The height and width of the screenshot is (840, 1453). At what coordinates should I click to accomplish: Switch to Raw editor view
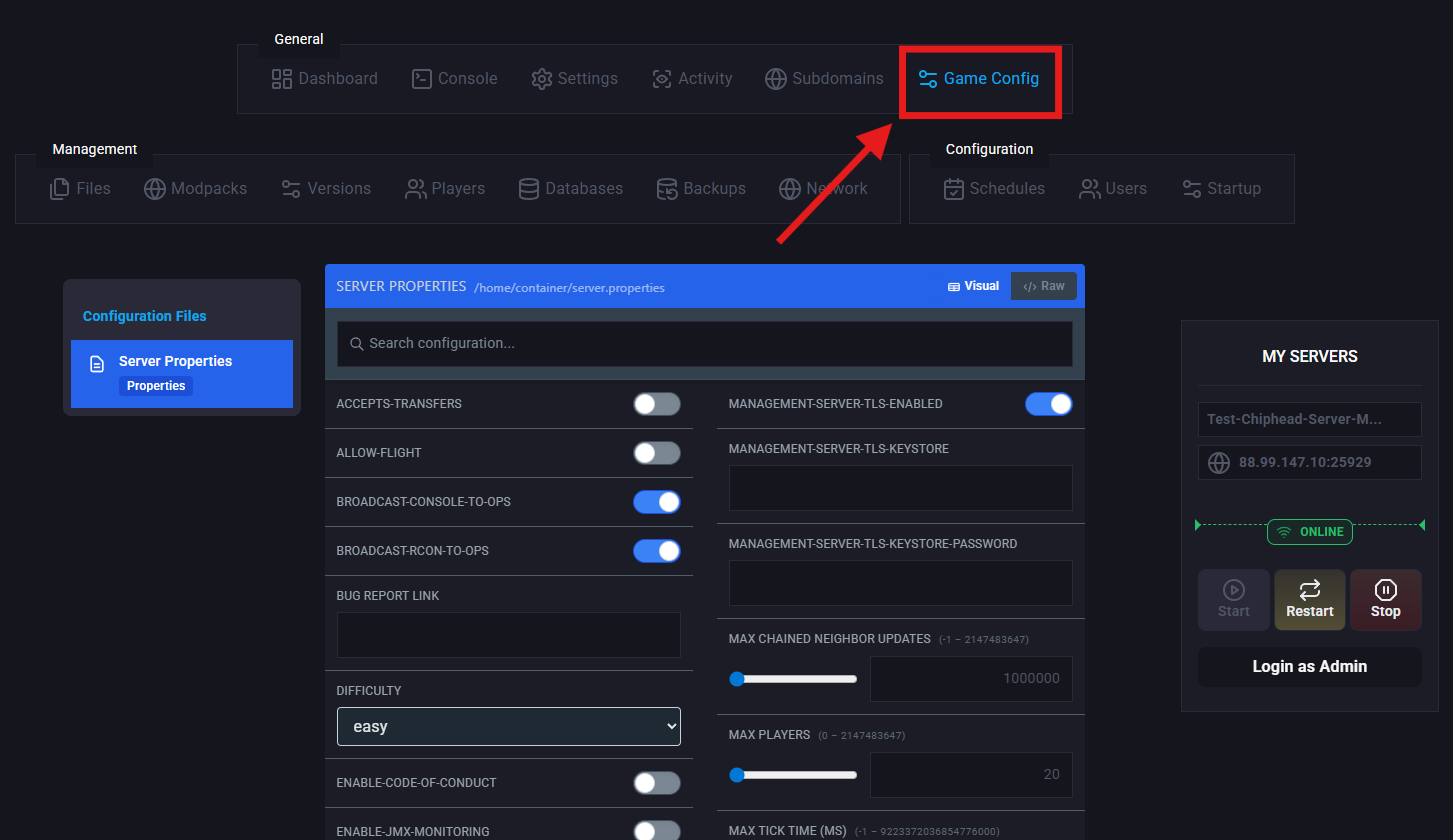click(x=1044, y=286)
